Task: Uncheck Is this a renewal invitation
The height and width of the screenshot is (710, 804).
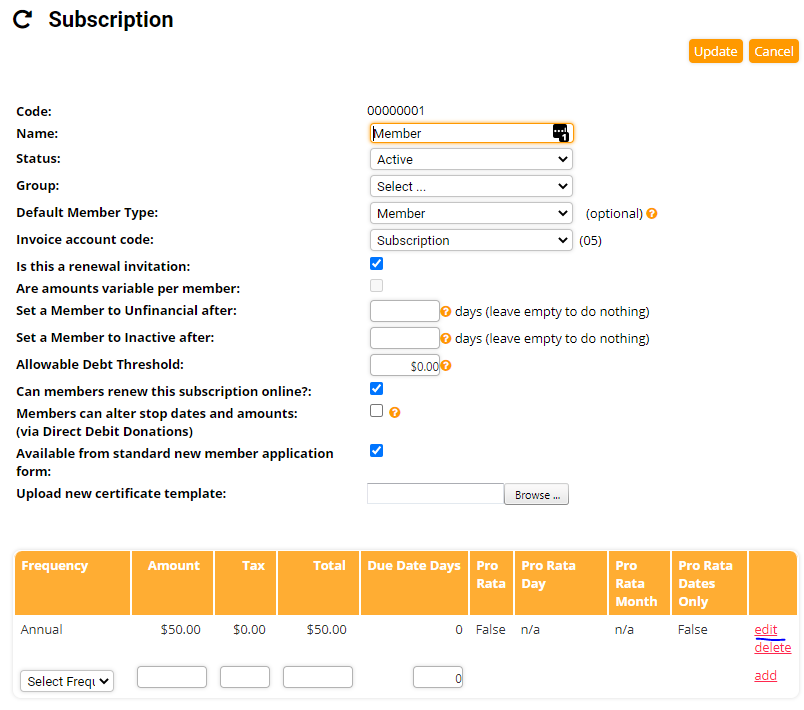Action: [376, 263]
